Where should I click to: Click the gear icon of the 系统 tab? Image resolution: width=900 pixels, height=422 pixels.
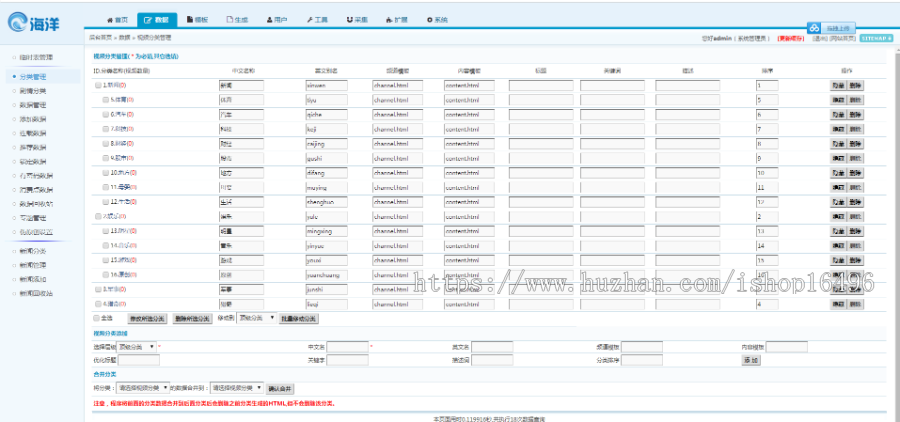coord(429,20)
